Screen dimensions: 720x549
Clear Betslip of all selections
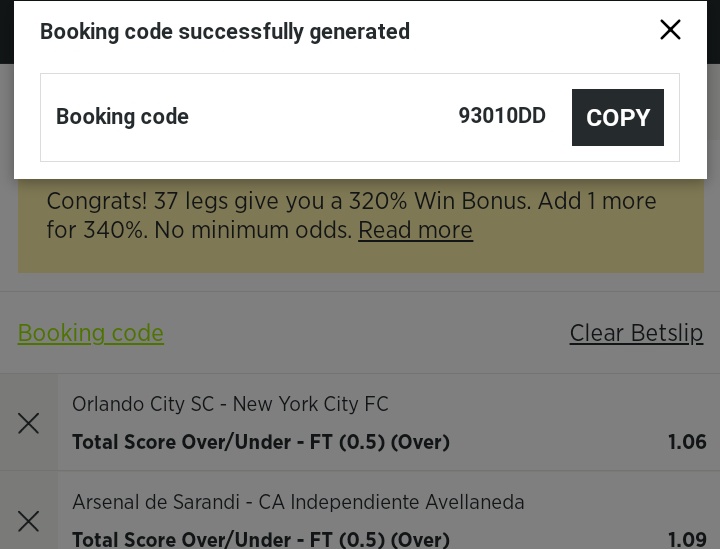636,333
